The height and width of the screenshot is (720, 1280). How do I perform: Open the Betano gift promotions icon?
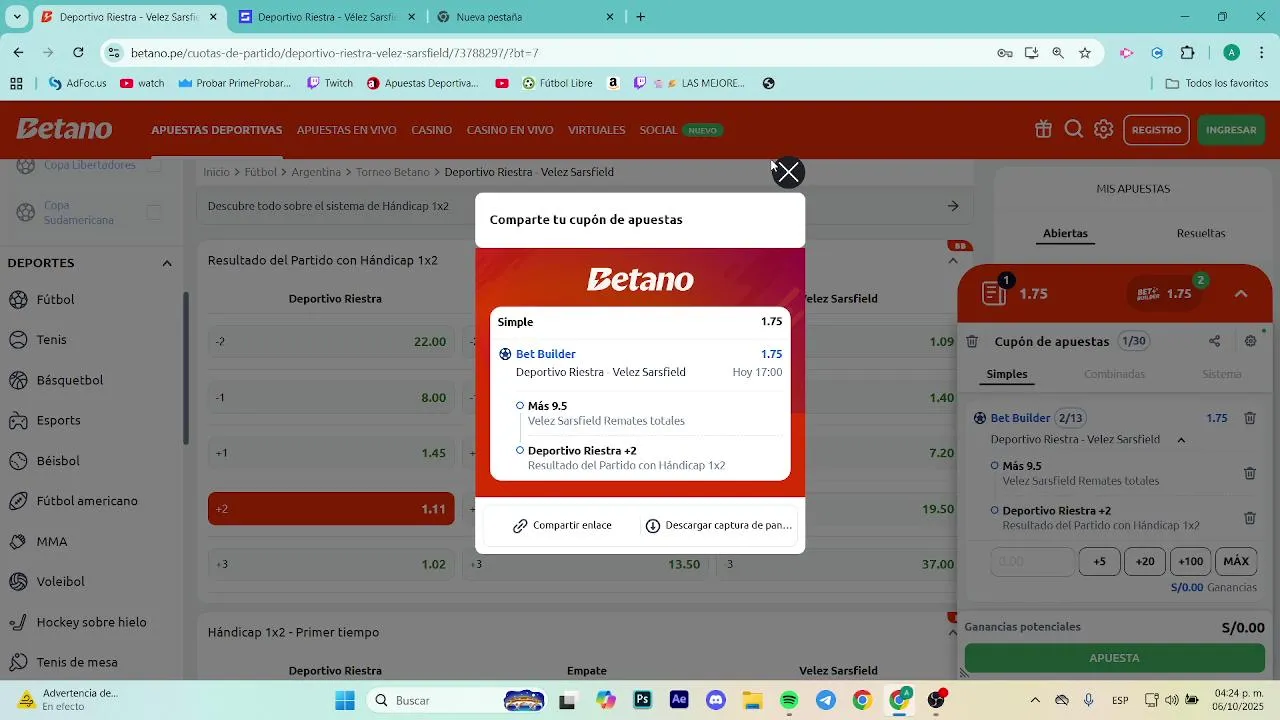[1043, 129]
